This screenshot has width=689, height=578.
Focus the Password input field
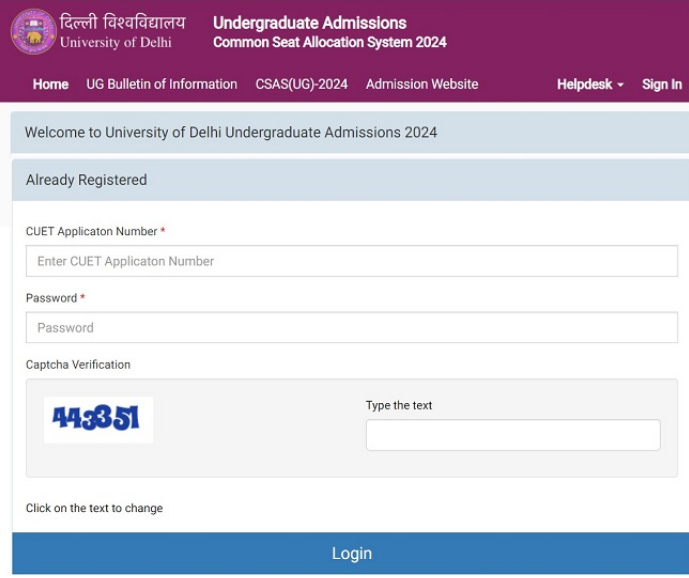[x=352, y=327]
